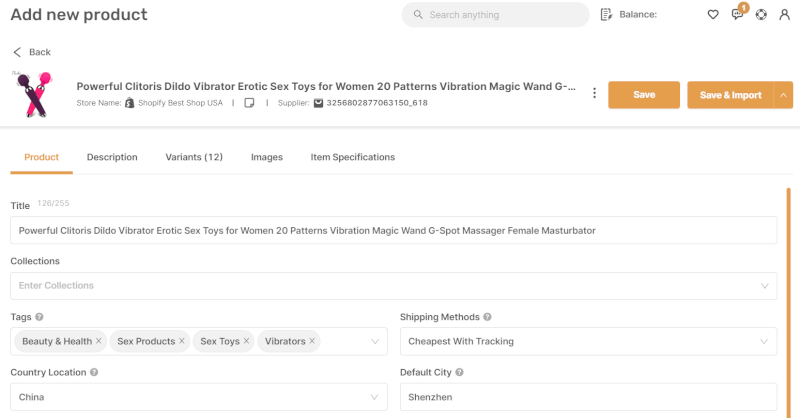800x418 pixels.
Task: Open the user account profile icon
Action: point(784,15)
